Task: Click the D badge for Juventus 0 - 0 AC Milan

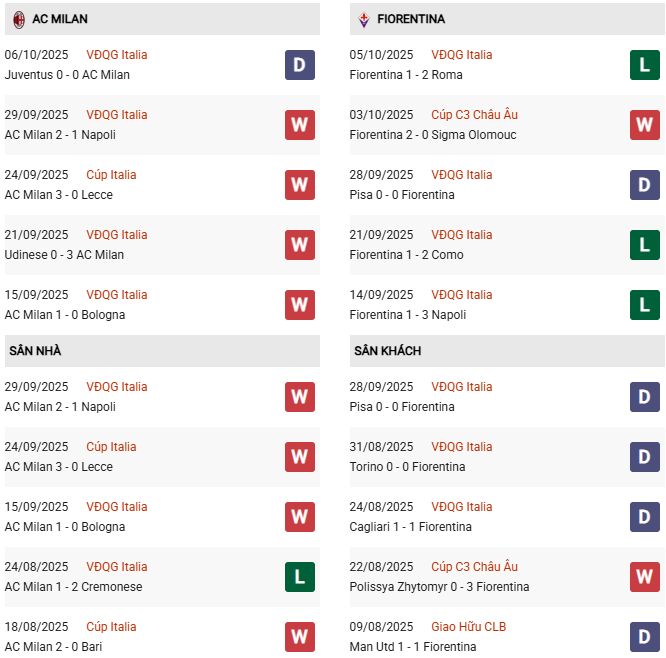Action: (x=299, y=65)
